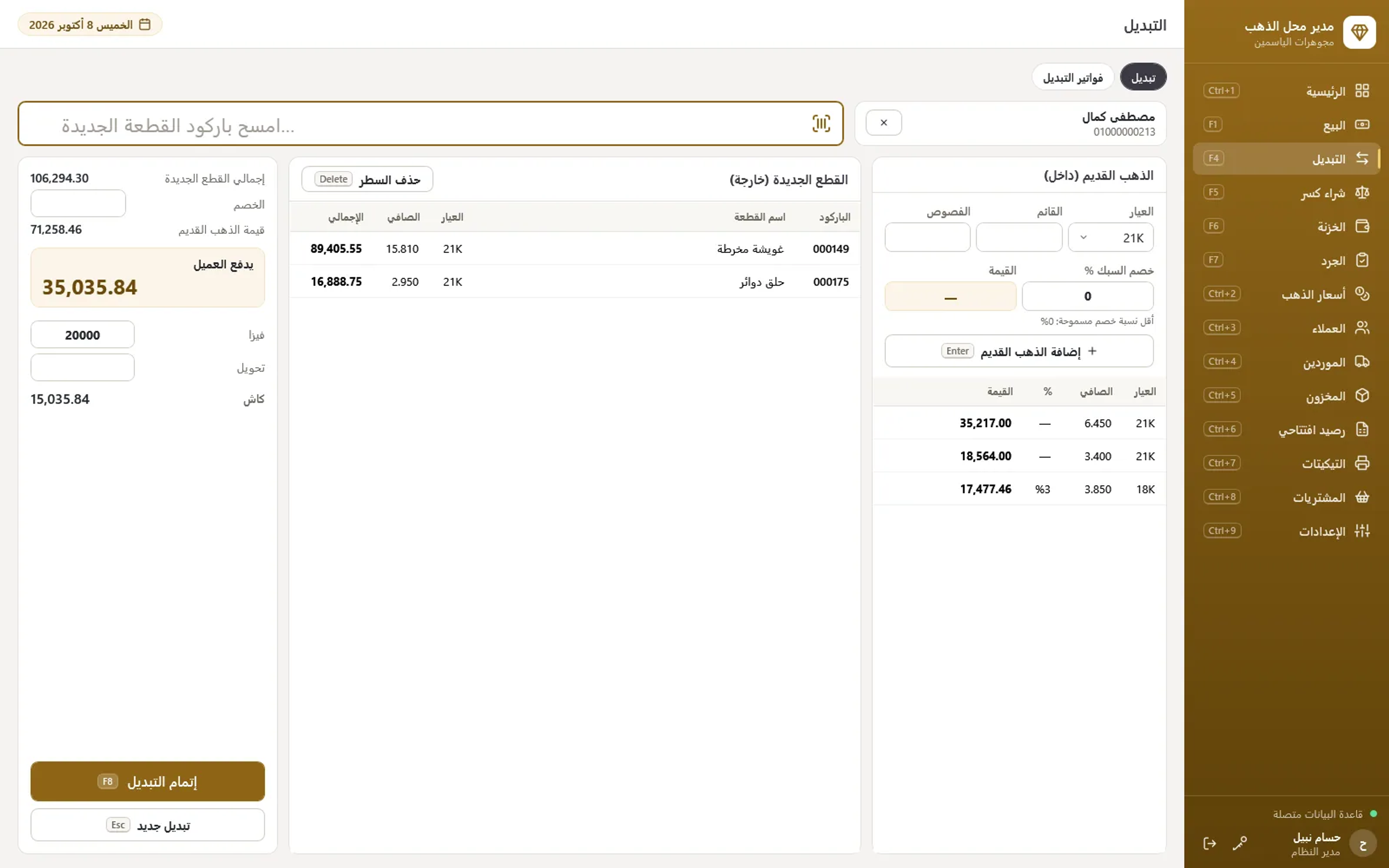
Task: Click the يدفع العميل total 35,035.84
Action: click(x=148, y=278)
